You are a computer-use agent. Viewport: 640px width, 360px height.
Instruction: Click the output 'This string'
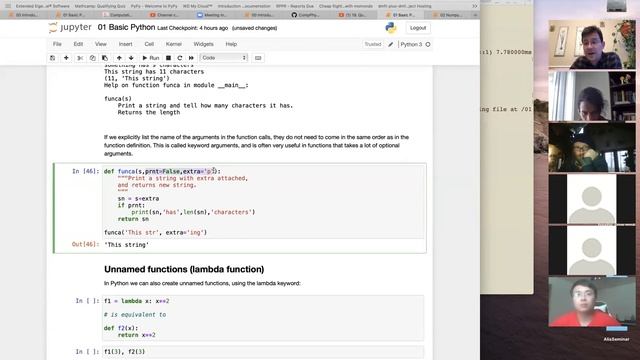pyautogui.click(x=126, y=245)
